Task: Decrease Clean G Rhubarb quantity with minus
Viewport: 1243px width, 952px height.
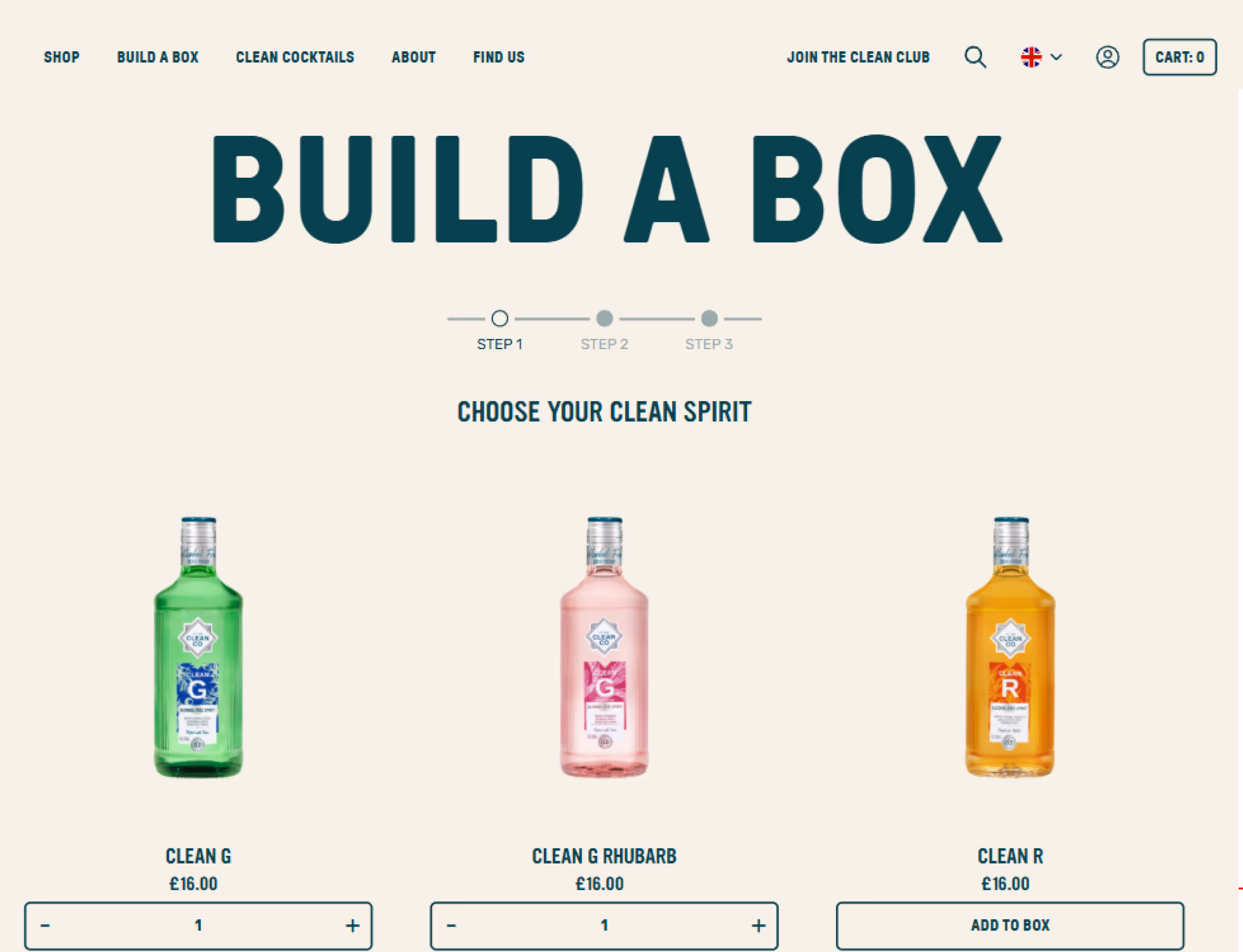Action: click(451, 925)
